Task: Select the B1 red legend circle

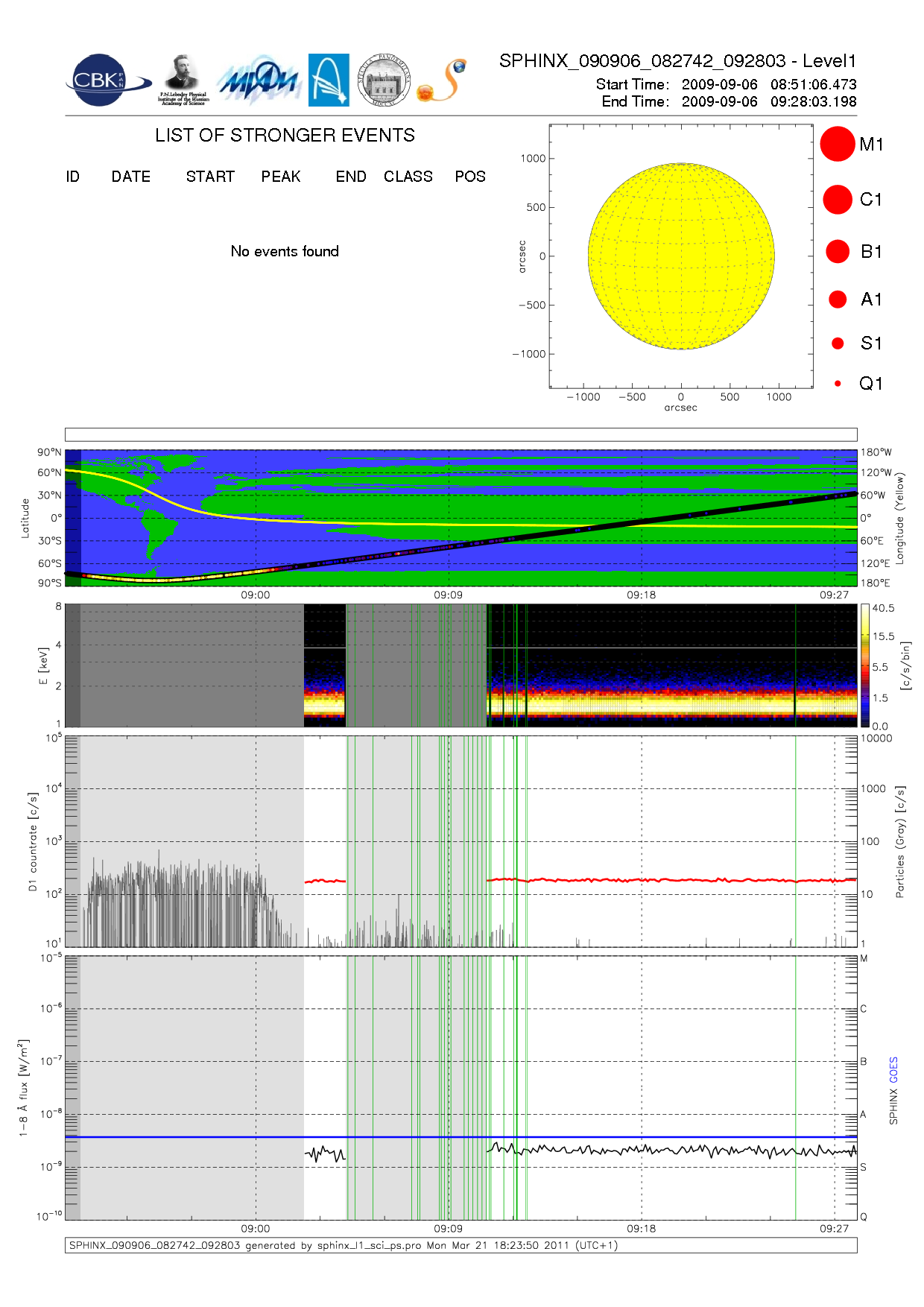Action: (838, 251)
